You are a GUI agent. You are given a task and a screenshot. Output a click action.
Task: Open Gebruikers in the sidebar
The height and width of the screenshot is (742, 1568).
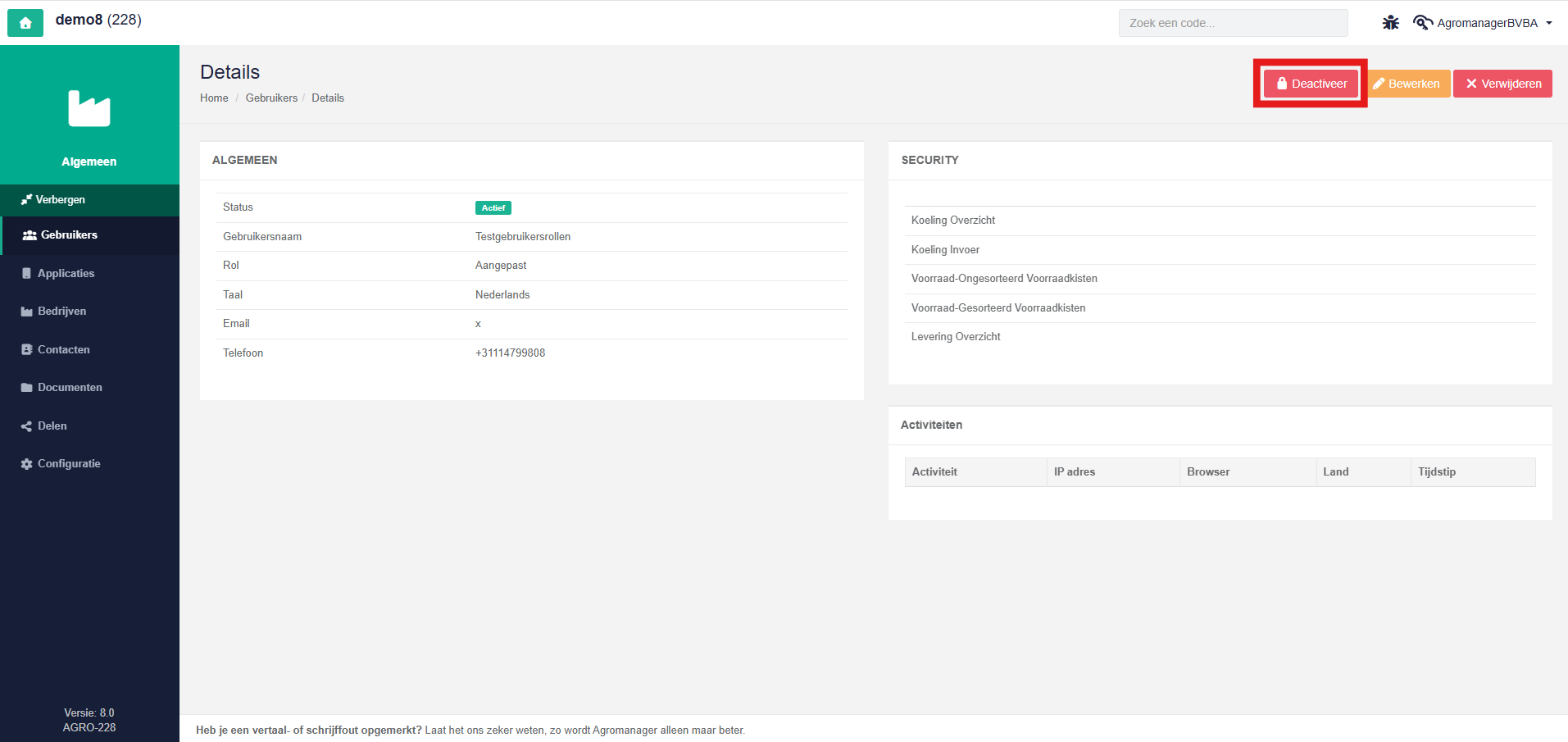click(x=89, y=235)
